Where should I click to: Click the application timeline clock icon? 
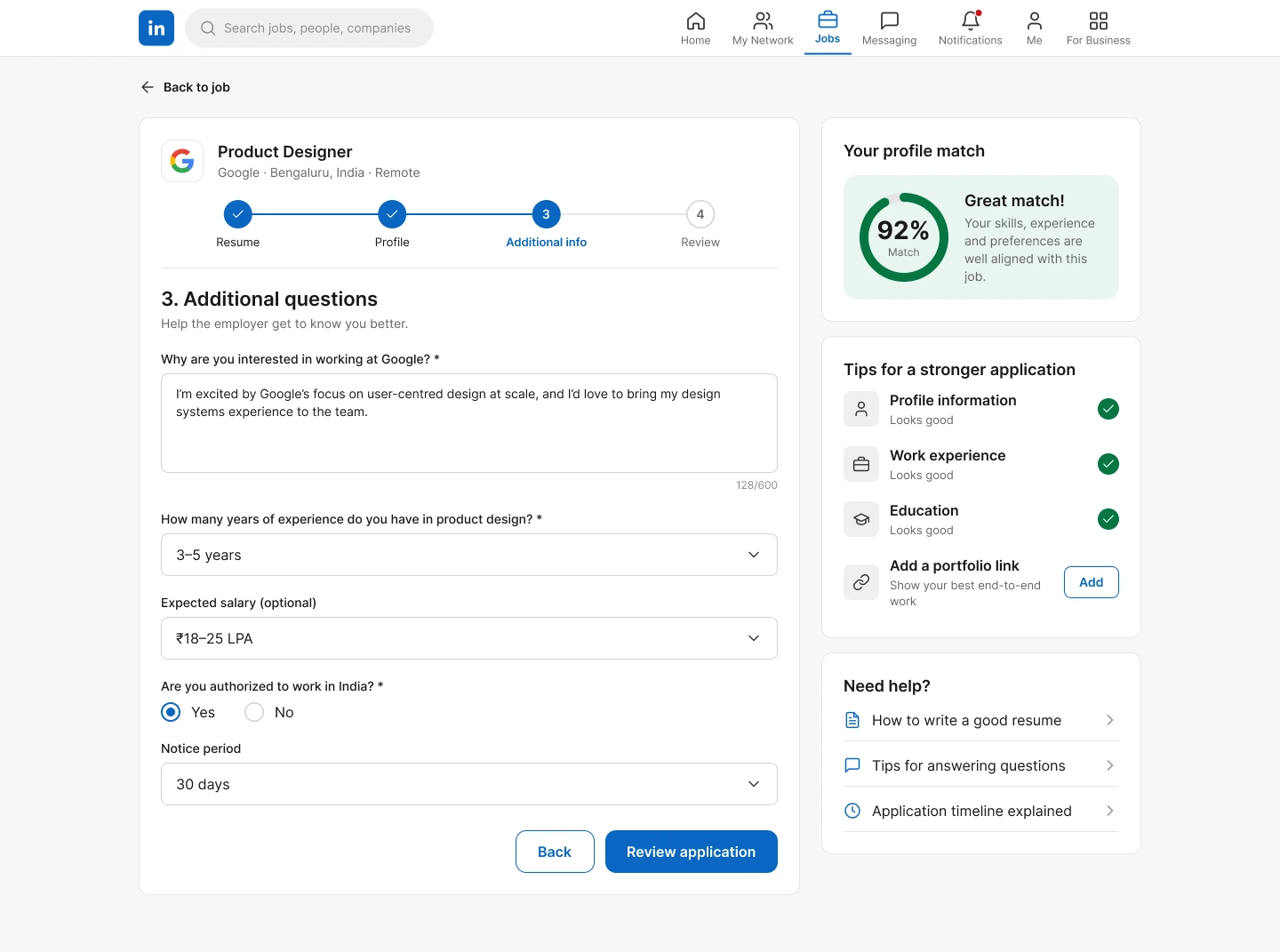click(x=852, y=811)
